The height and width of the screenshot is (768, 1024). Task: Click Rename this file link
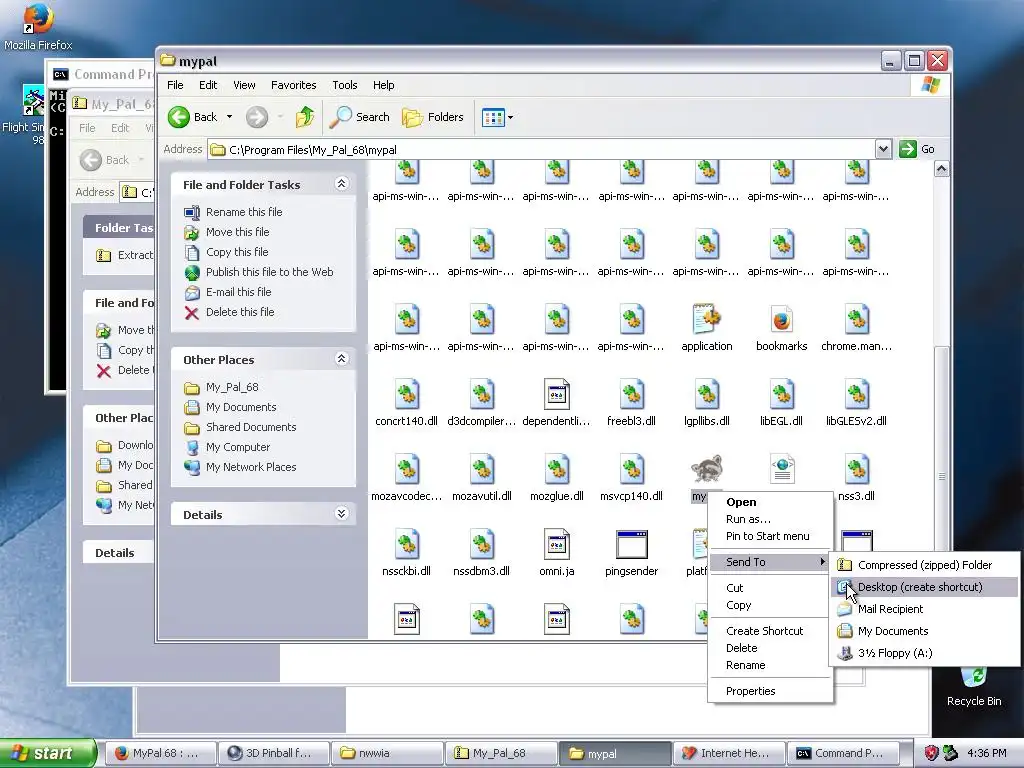(x=244, y=212)
